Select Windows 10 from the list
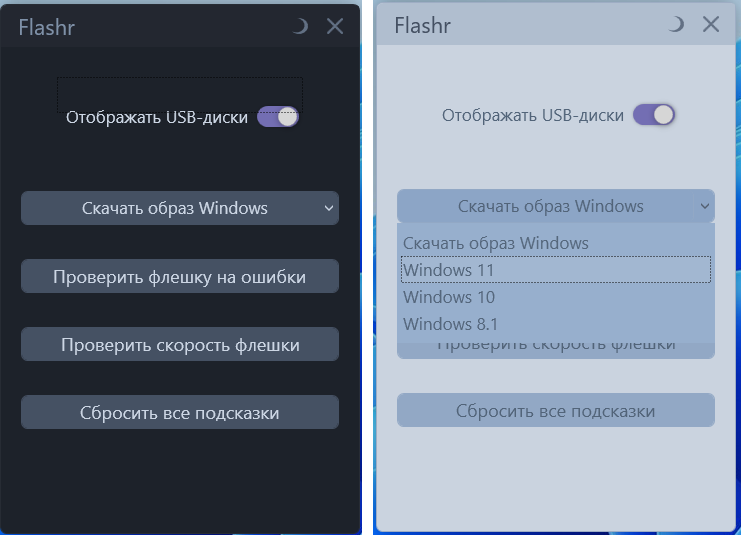744x535 pixels. [556, 297]
